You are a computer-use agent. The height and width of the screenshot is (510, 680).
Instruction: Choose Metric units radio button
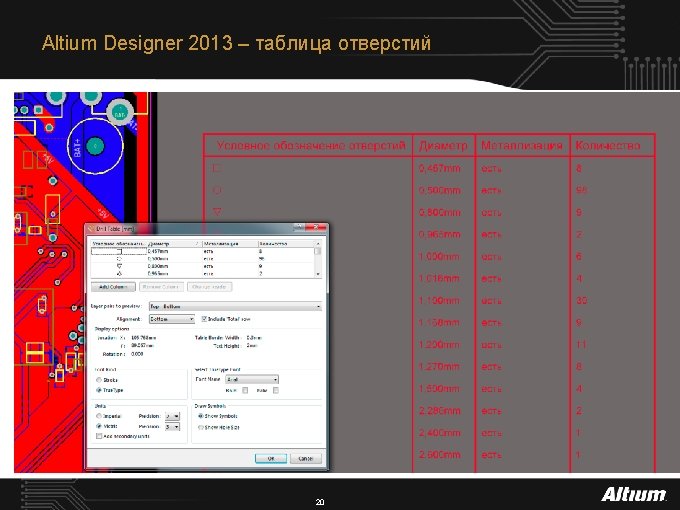pyautogui.click(x=99, y=426)
